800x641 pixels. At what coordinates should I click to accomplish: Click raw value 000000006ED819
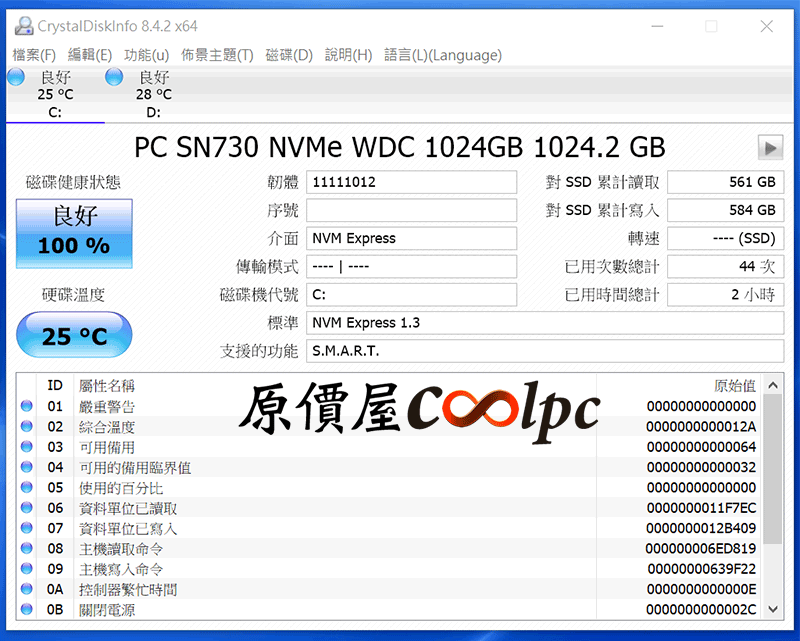(x=701, y=549)
